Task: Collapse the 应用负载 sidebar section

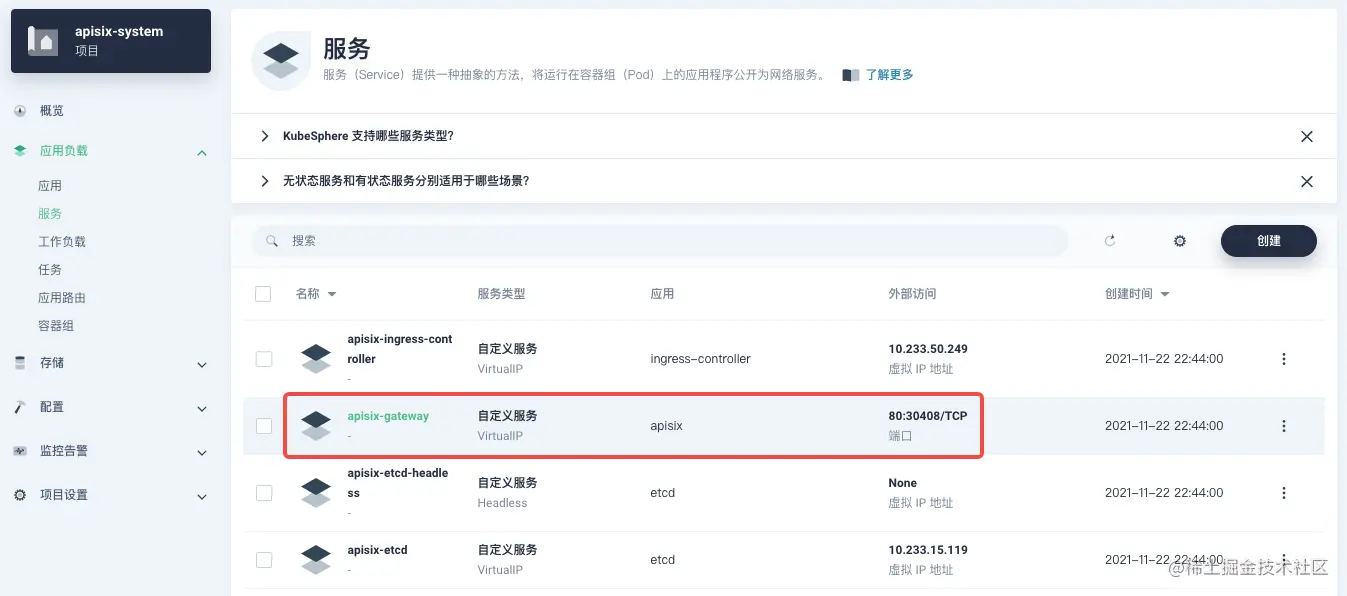Action: coord(202,152)
